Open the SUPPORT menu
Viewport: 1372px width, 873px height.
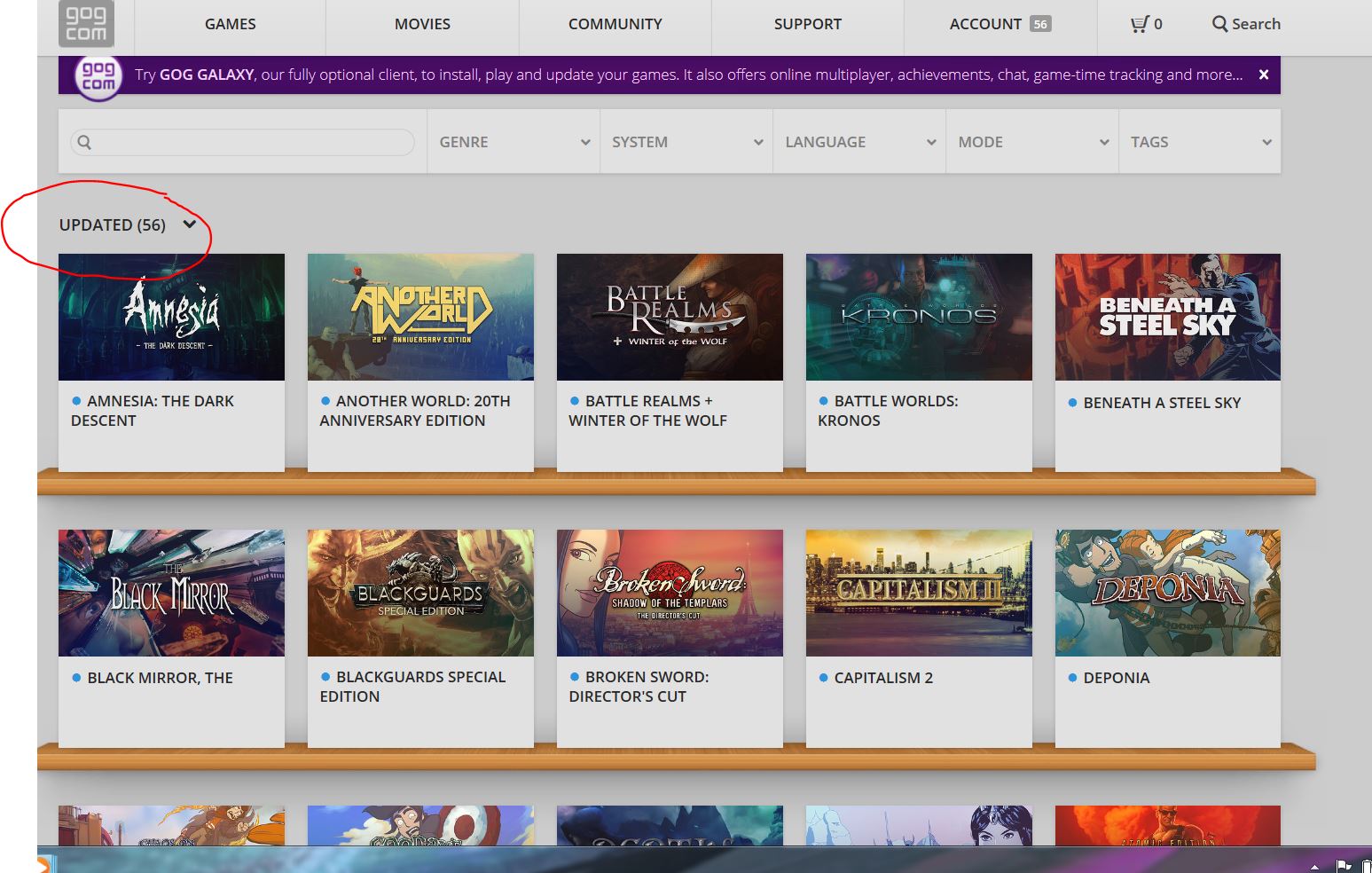point(808,24)
